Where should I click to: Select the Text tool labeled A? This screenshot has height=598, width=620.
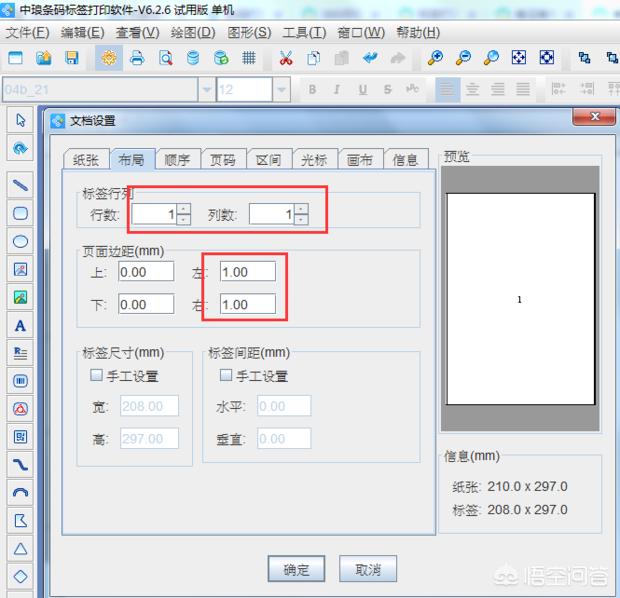click(x=20, y=325)
